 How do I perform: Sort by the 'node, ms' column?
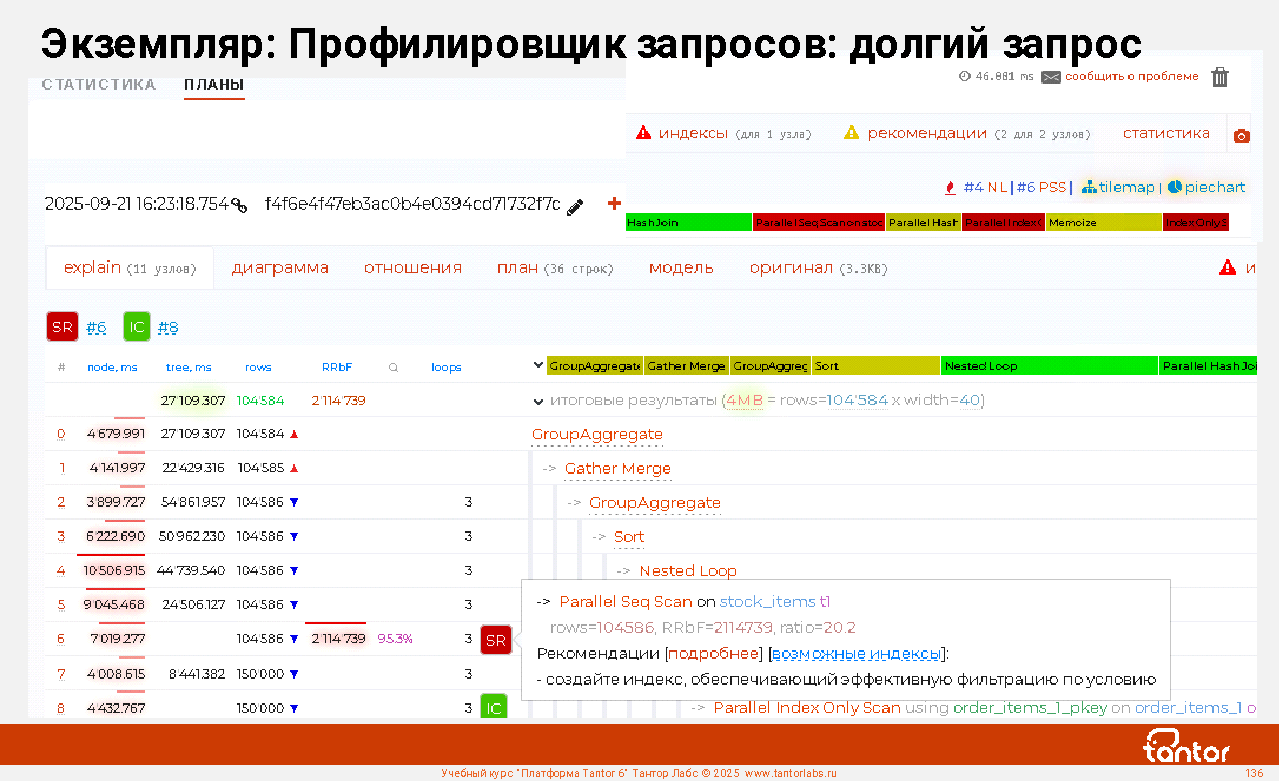[112, 367]
